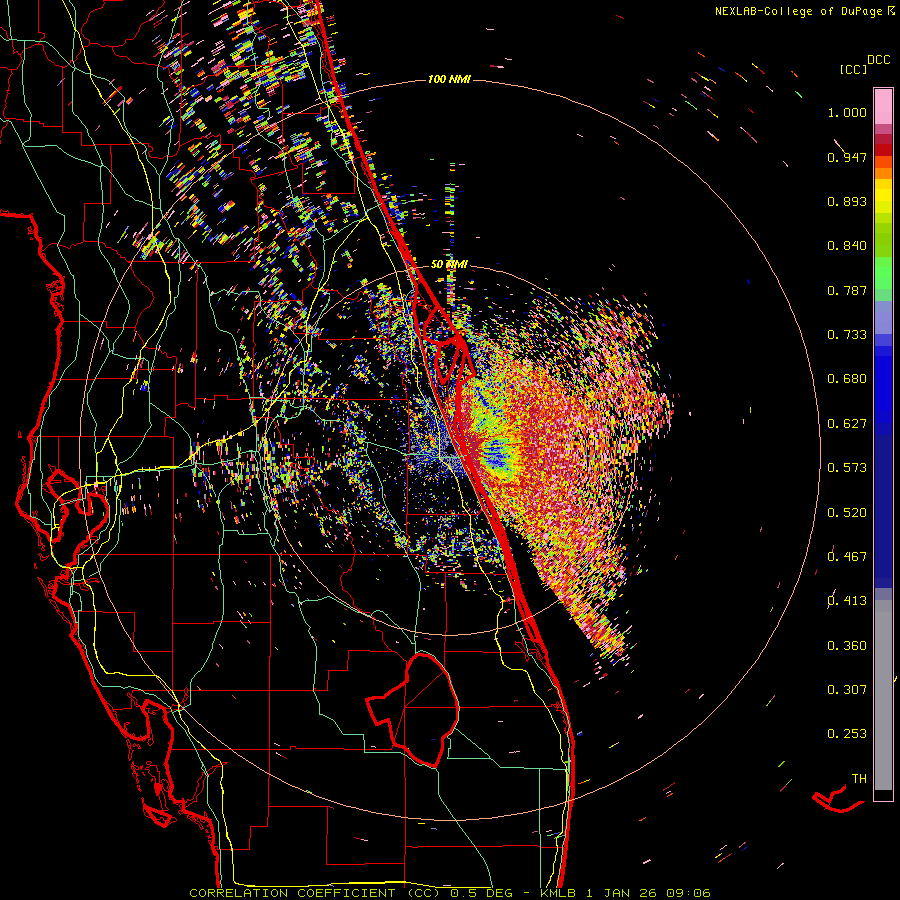Image resolution: width=900 pixels, height=900 pixels.
Task: Select the 0.947 scale value
Action: (x=847, y=157)
